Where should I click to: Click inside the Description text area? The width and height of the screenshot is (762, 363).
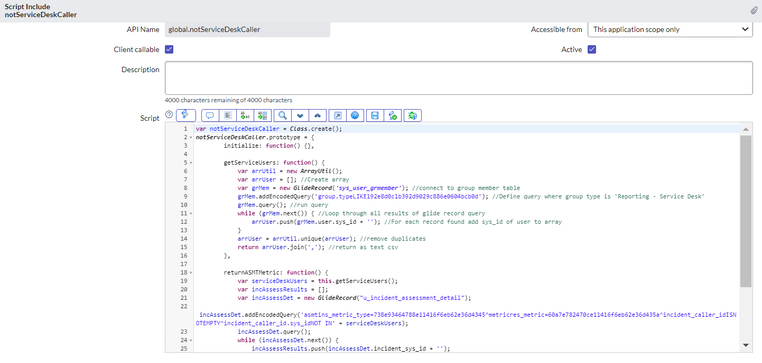459,78
